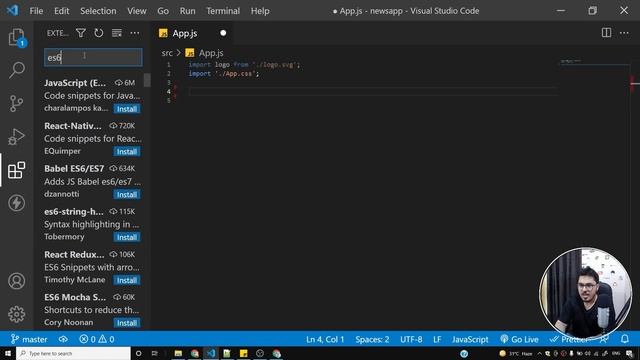Click the src breadcrumb segment
Viewport: 640px width, 360px height.
coord(167,53)
